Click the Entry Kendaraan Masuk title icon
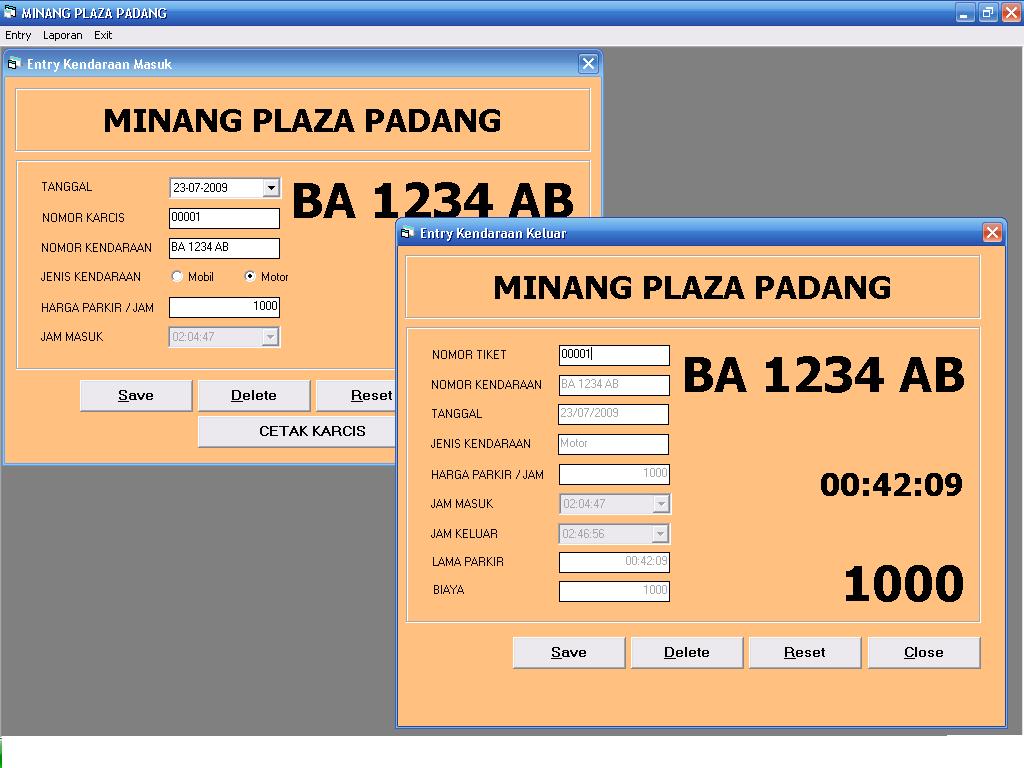Screen dimensions: 1024x768 13,64
